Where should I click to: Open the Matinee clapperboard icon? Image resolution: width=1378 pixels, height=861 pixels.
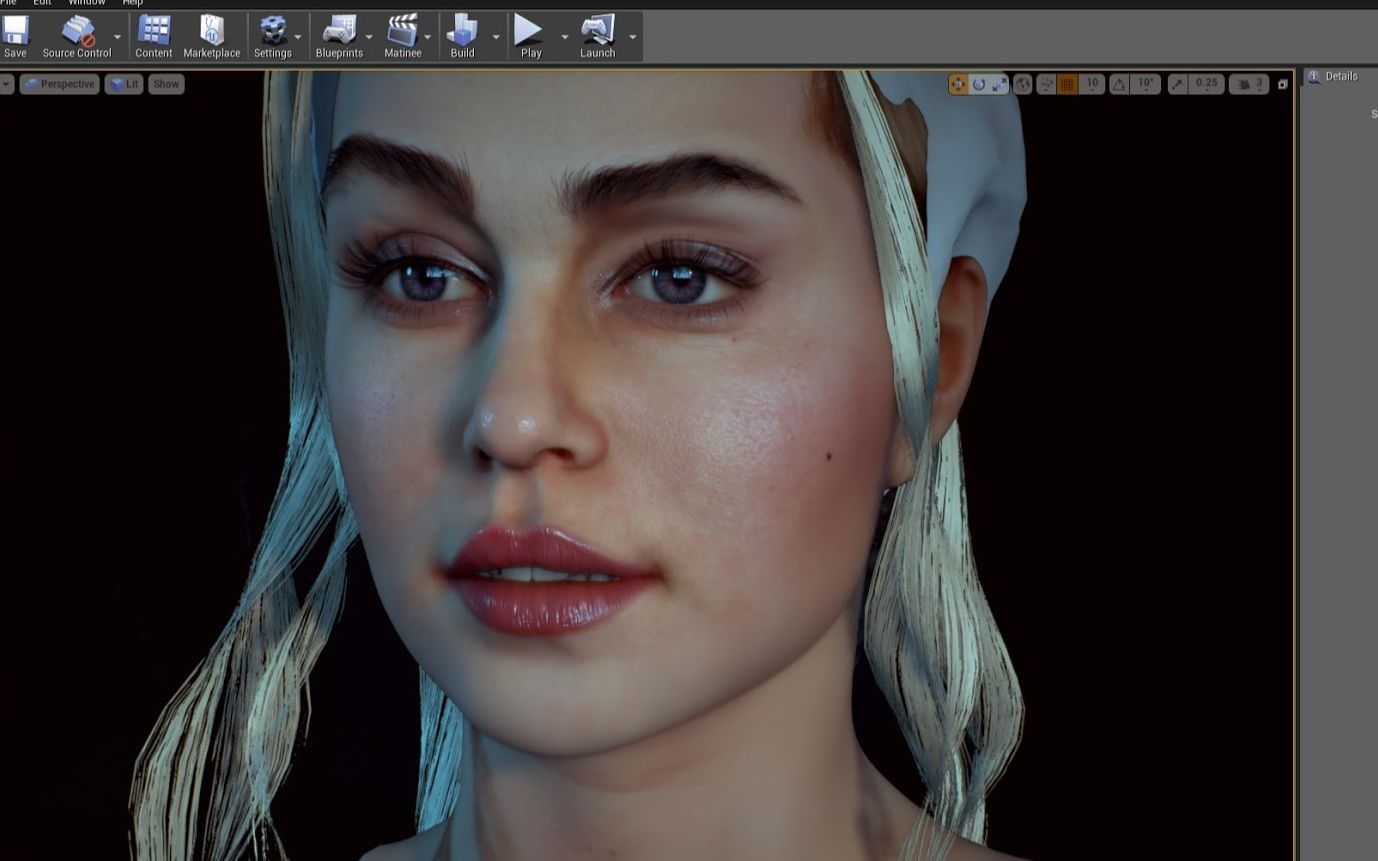click(402, 37)
